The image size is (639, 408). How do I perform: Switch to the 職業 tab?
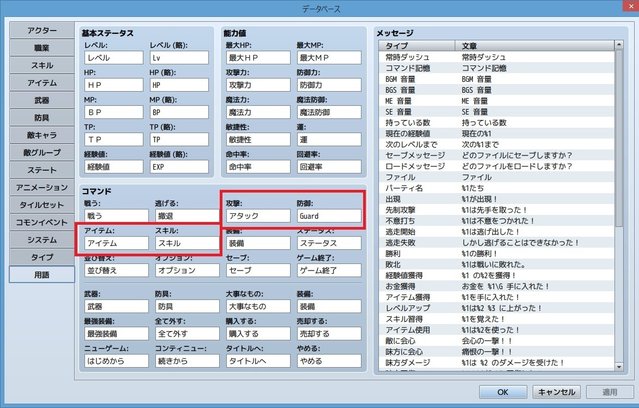point(42,48)
